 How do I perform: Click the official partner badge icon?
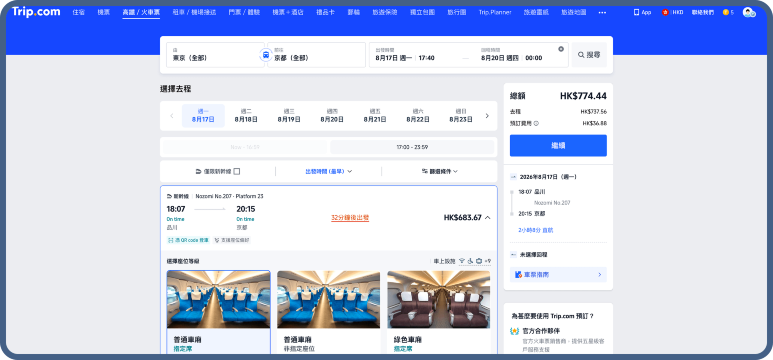point(515,331)
